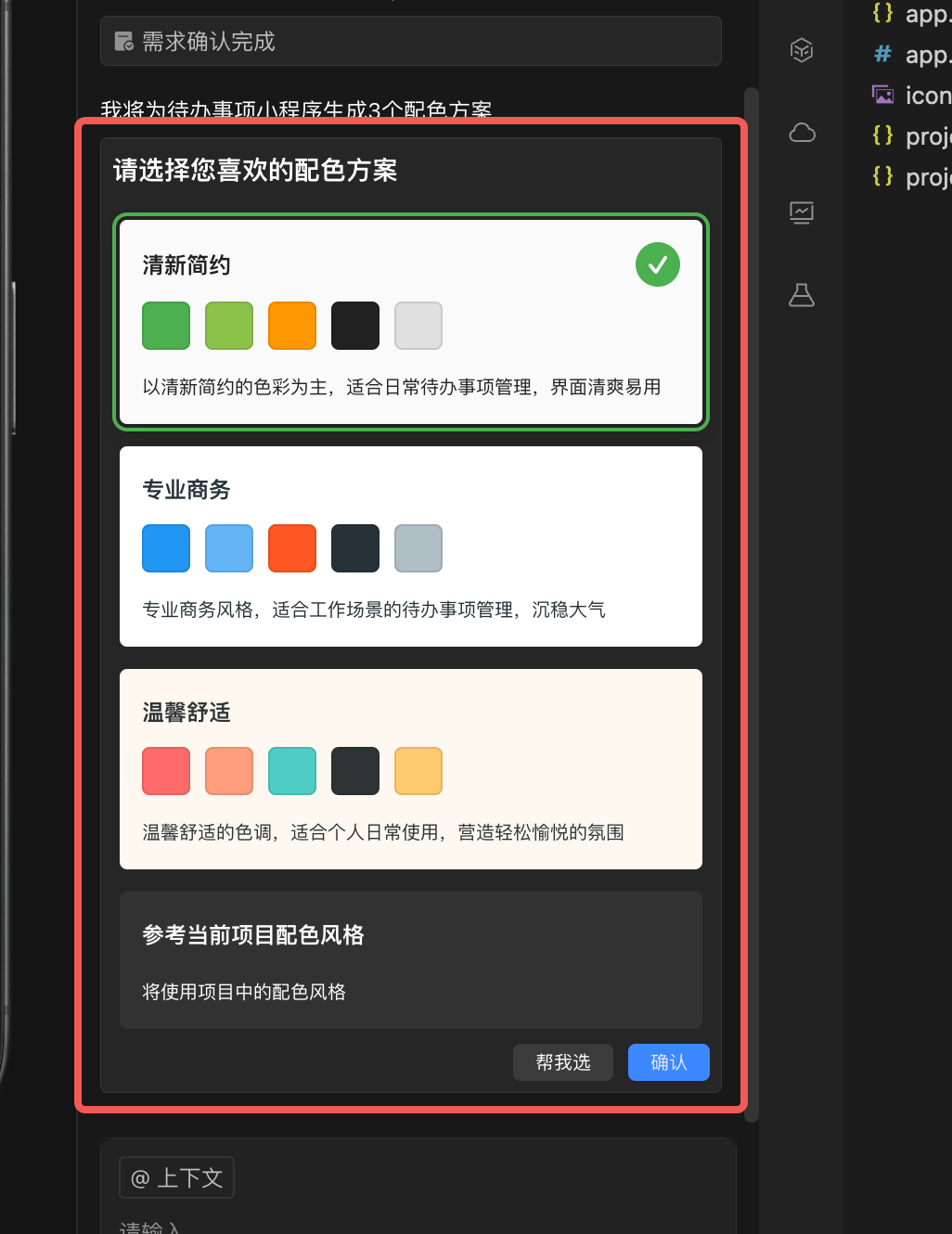Screen dimensions: 952x1234
Task: Open the cloud panel icon
Action: pos(802,133)
